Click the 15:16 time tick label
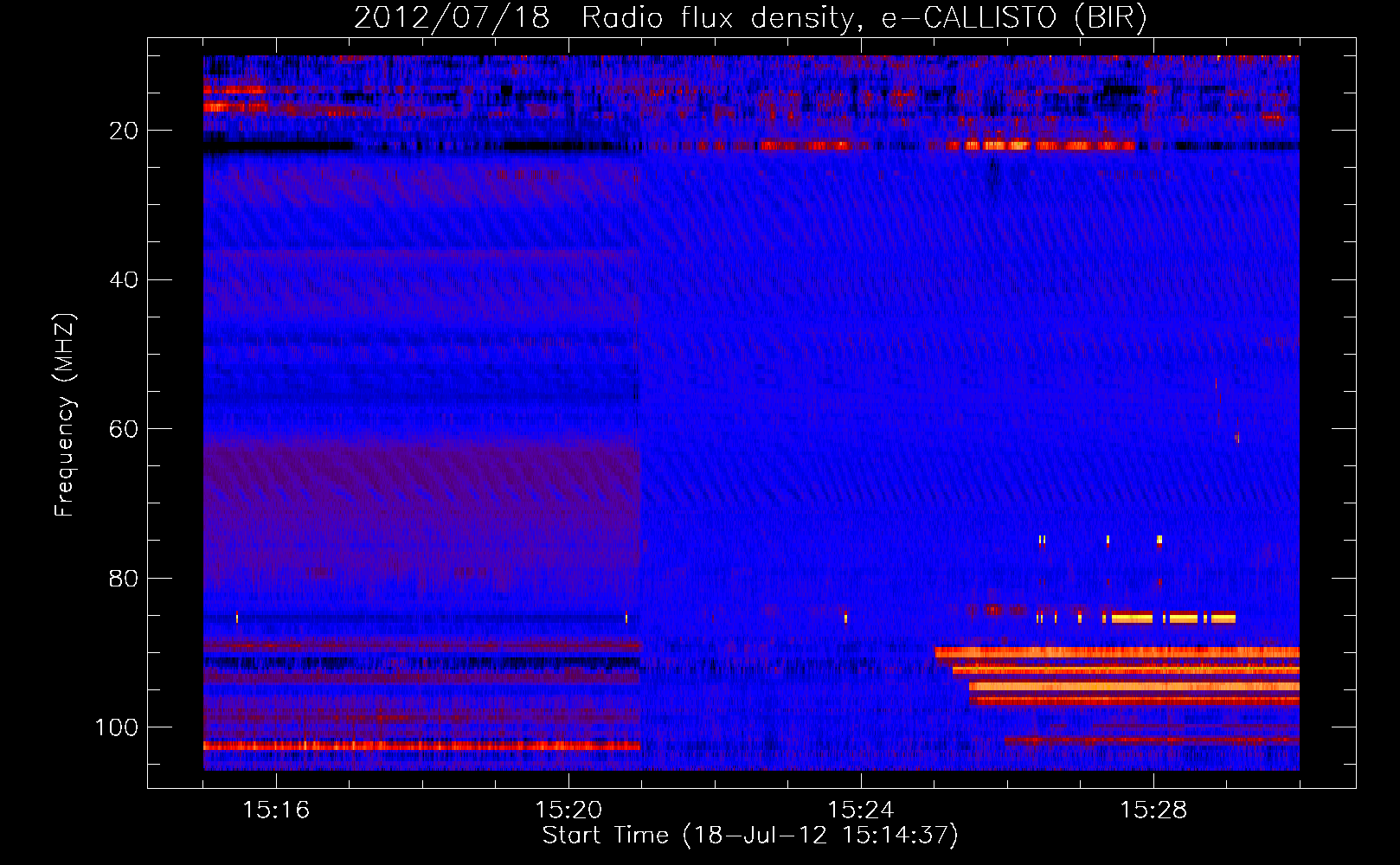 pyautogui.click(x=276, y=811)
